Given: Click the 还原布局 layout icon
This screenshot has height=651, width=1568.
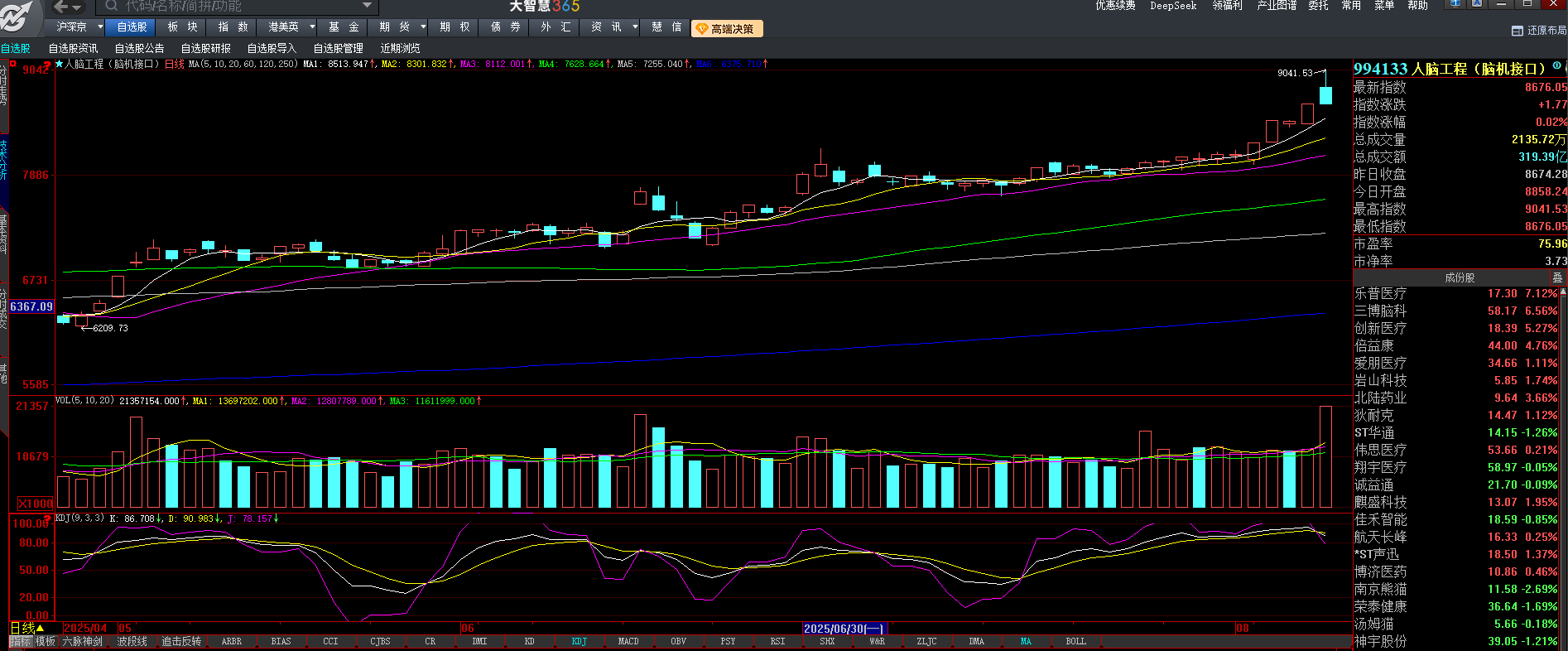Looking at the screenshot, I should click(x=1517, y=31).
